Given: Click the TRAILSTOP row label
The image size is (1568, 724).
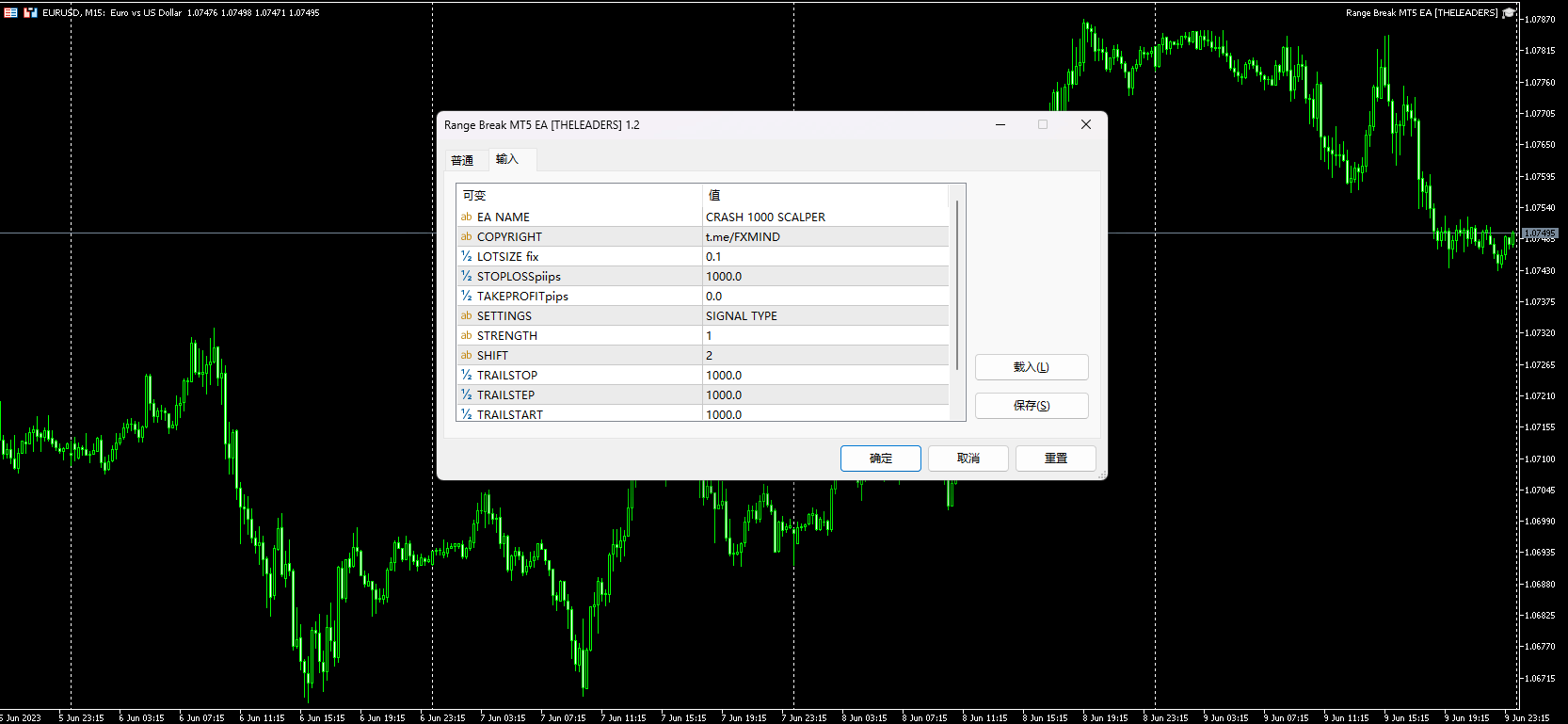Looking at the screenshot, I should click(507, 376).
